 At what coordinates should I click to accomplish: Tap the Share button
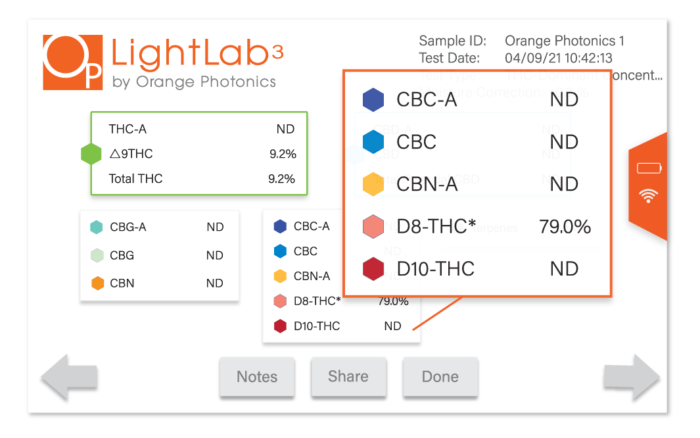pos(349,377)
